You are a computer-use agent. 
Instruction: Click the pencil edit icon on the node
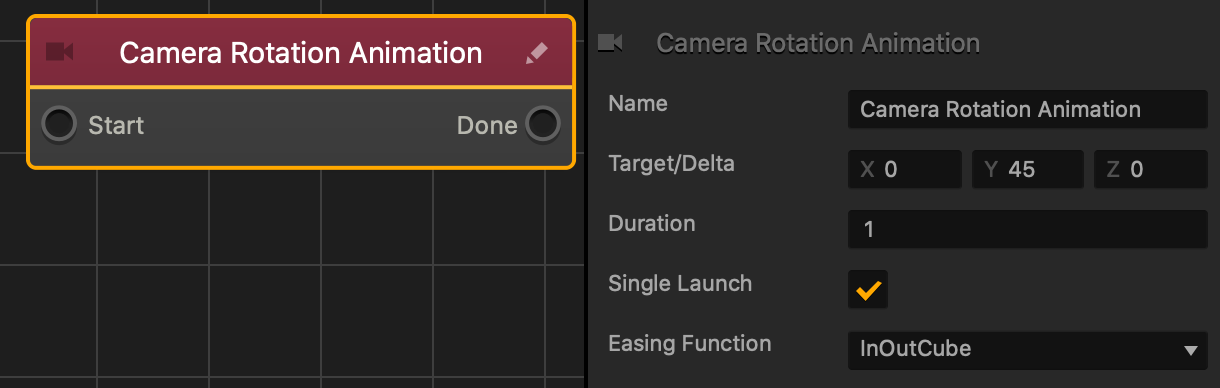pyautogui.click(x=537, y=52)
